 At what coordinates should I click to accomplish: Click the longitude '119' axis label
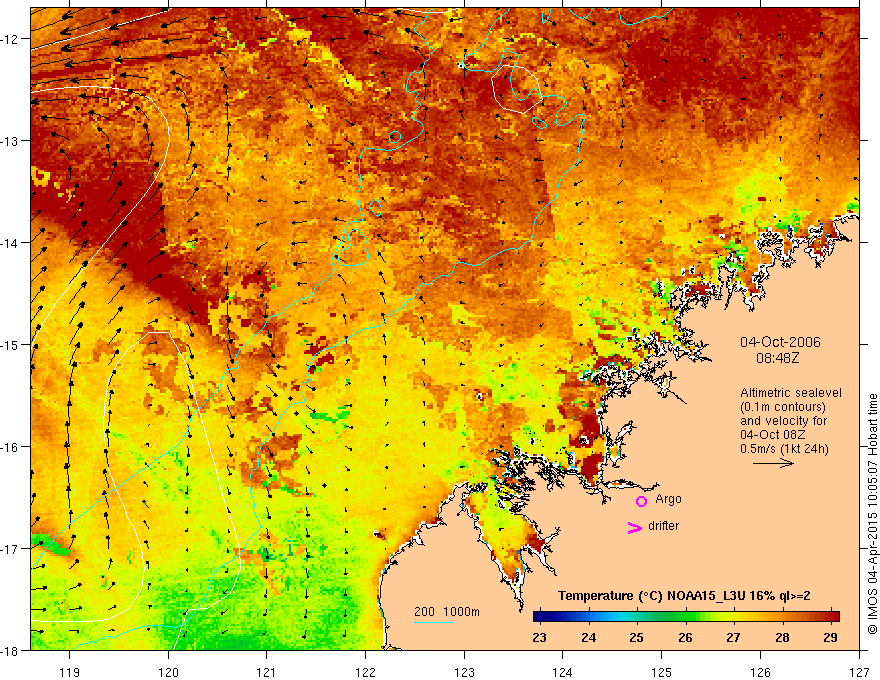click(x=70, y=672)
